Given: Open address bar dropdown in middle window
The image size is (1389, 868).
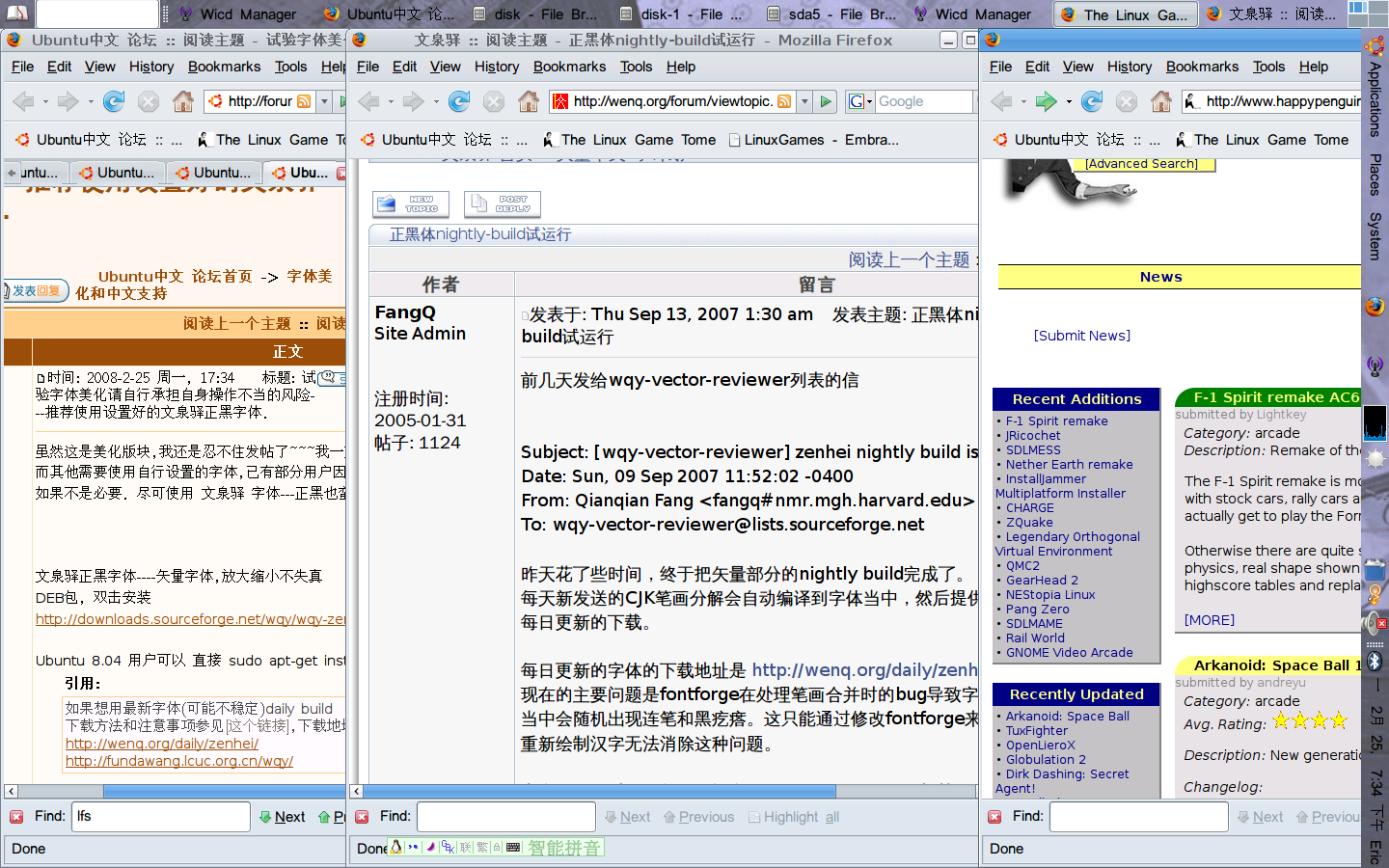Looking at the screenshot, I should coord(804,101).
